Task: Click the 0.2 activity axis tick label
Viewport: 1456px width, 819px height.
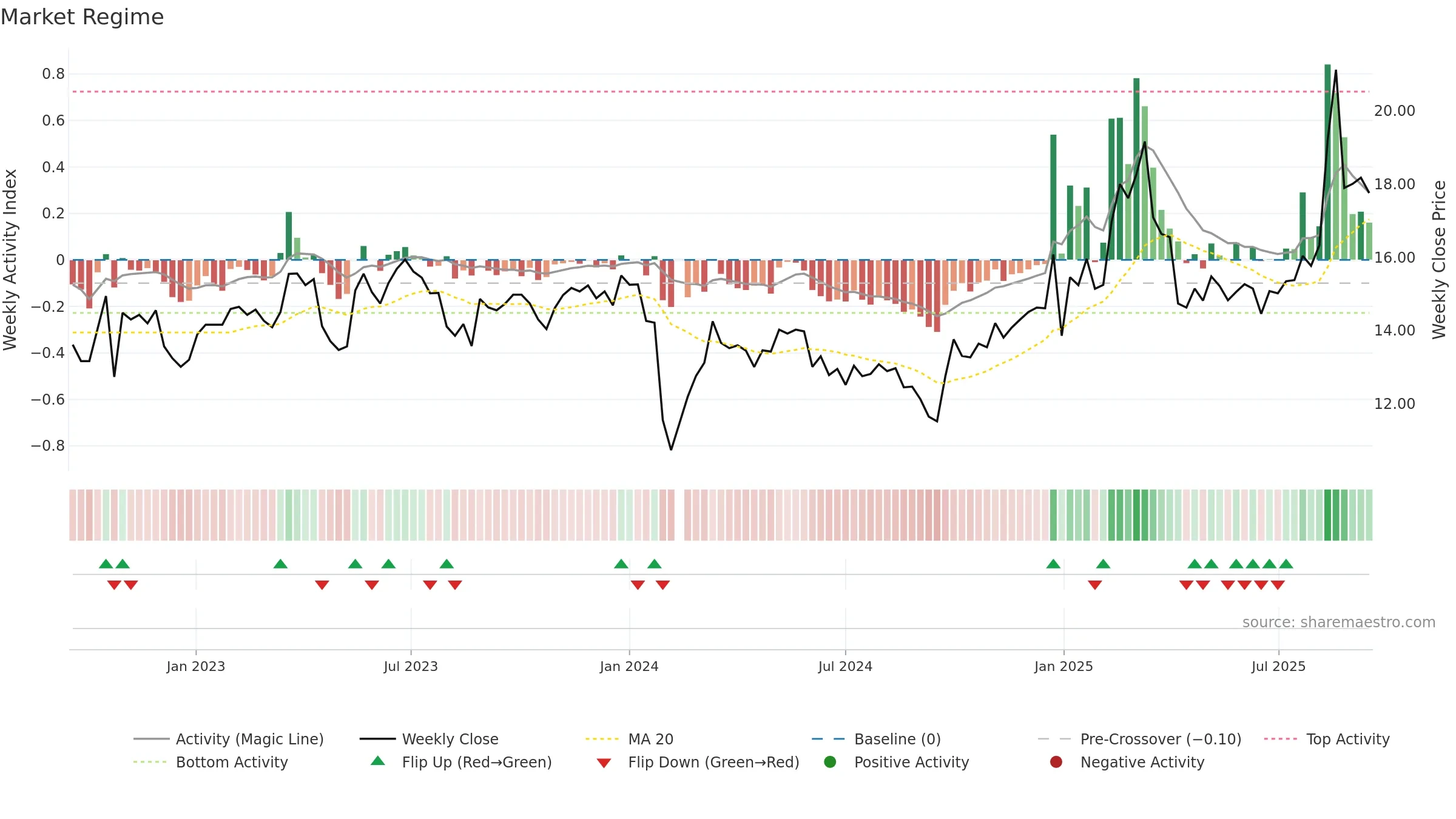Action: click(53, 214)
